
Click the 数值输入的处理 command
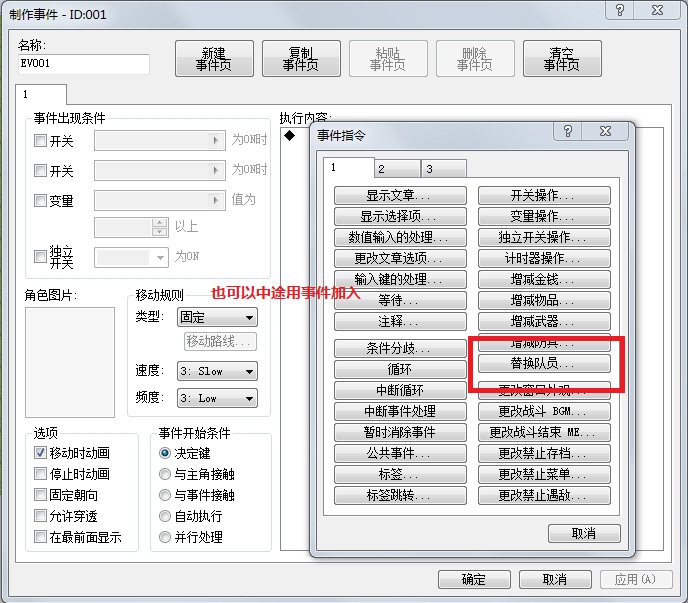point(400,237)
